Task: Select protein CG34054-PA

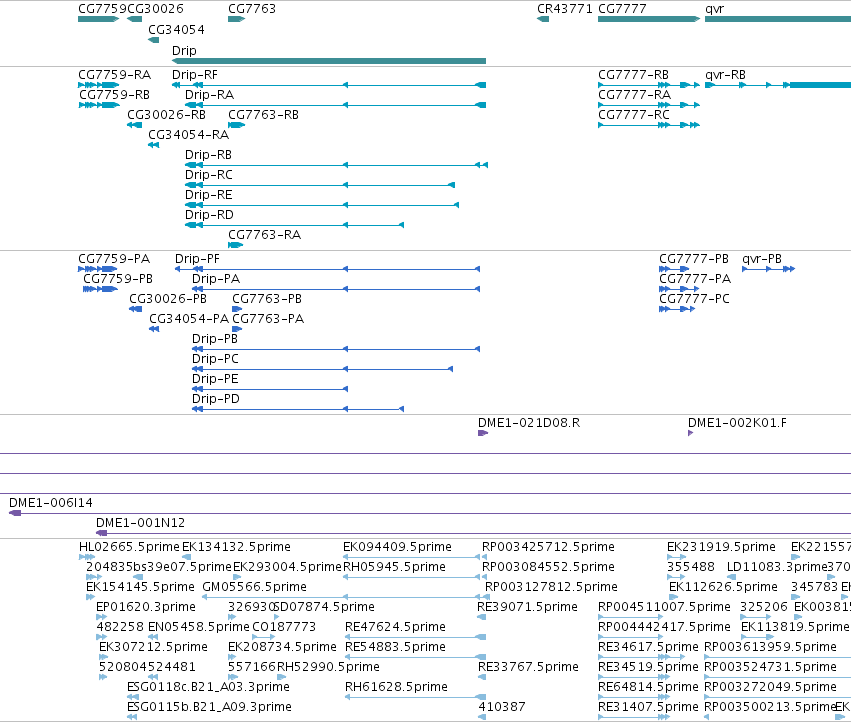Action: pos(189,319)
